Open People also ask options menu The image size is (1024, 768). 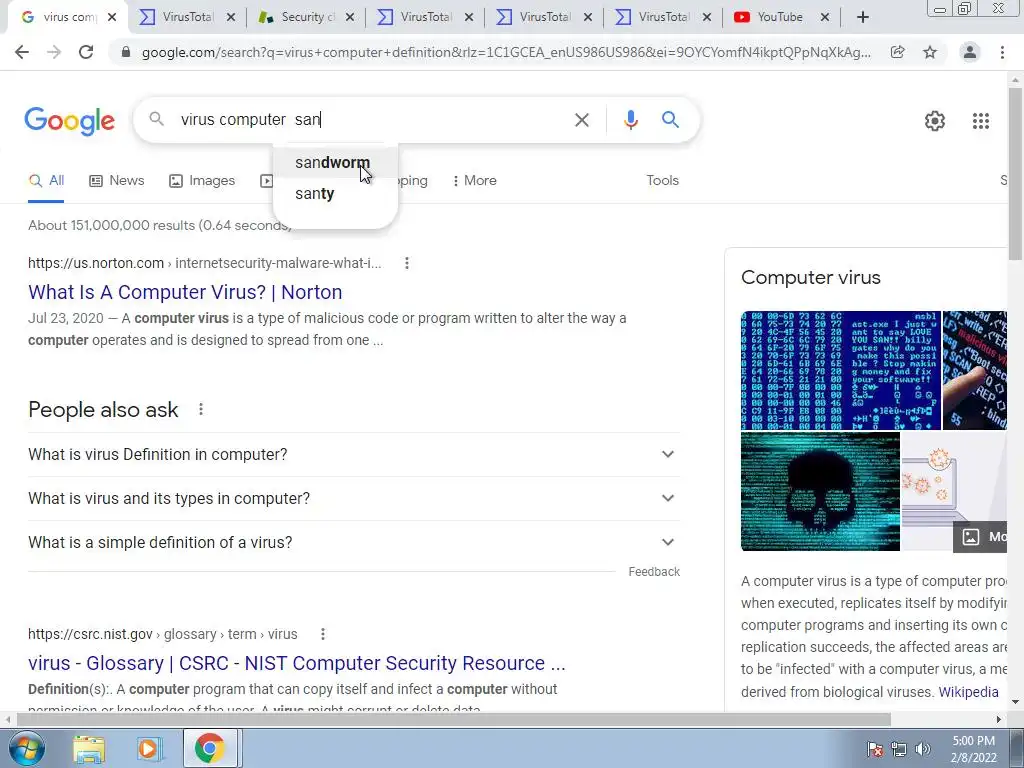pos(201,409)
